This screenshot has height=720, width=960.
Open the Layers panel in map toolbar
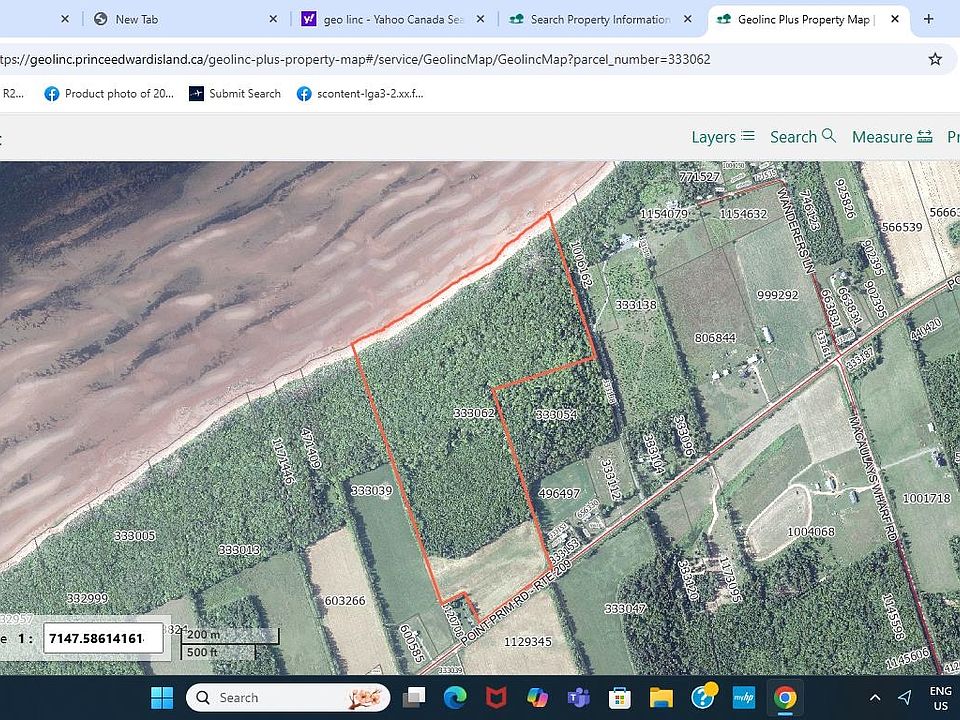[722, 137]
